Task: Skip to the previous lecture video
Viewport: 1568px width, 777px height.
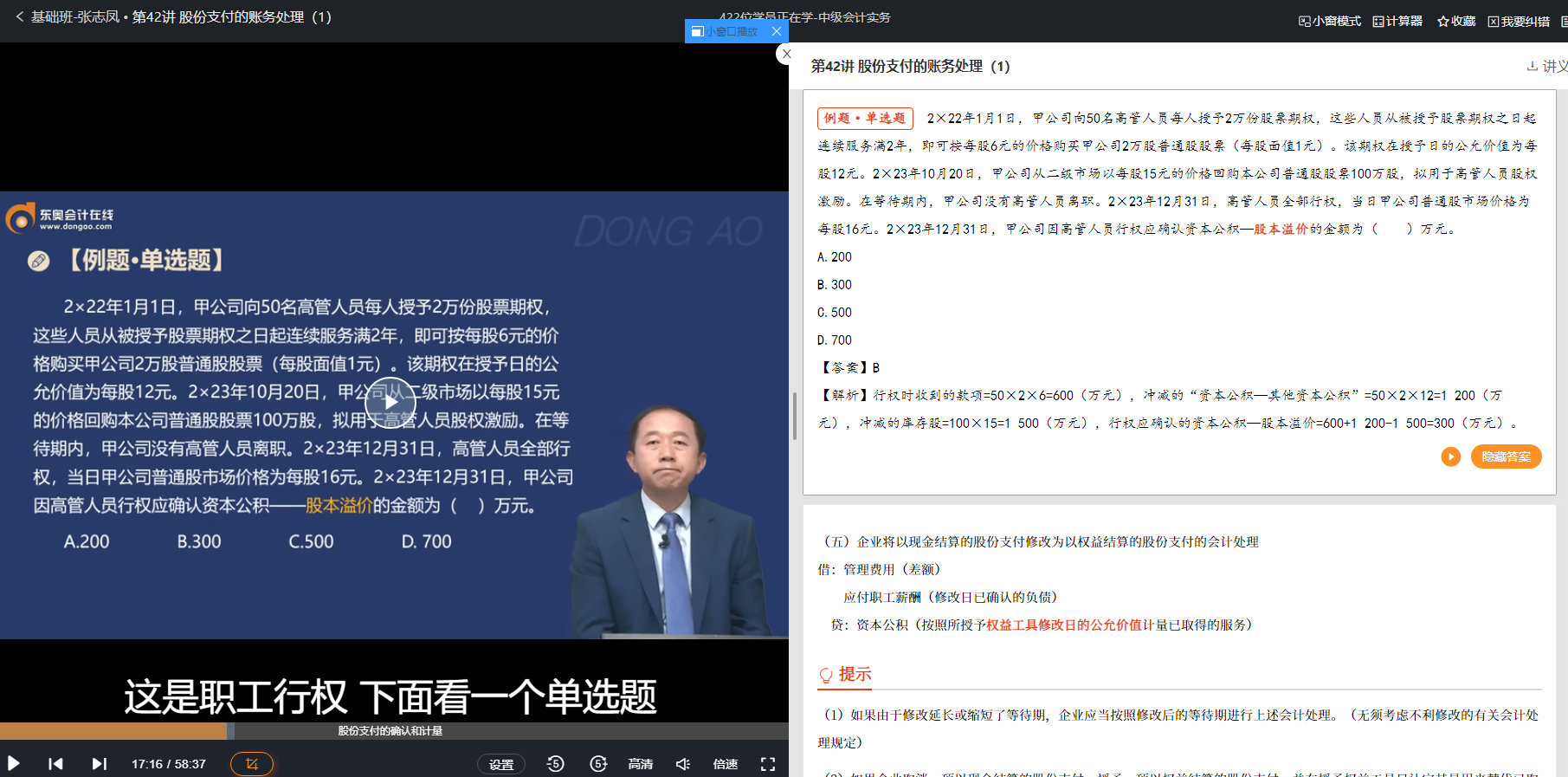Action: coord(55,763)
